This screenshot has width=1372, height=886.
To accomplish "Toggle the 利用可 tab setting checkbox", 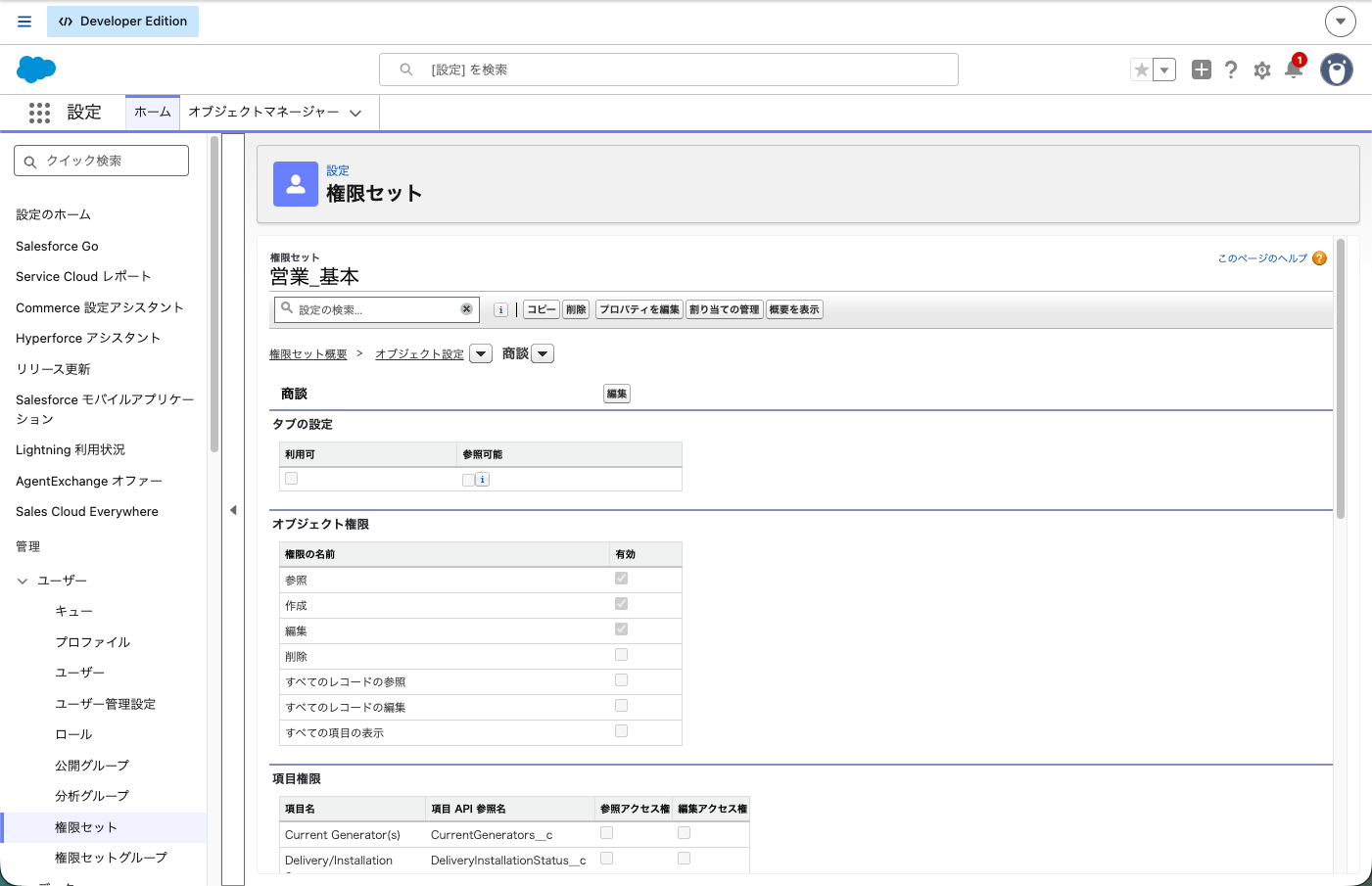I will 291,479.
